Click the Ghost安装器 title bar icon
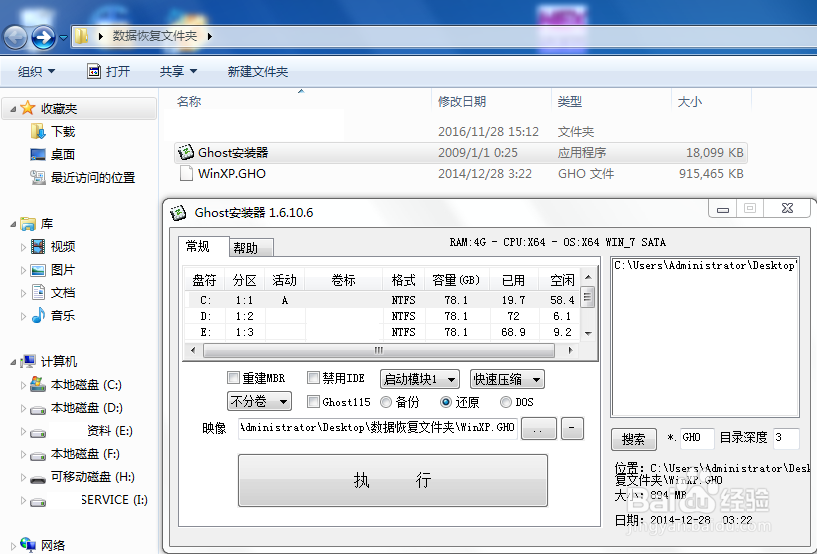817x554 pixels. pyautogui.click(x=178, y=213)
